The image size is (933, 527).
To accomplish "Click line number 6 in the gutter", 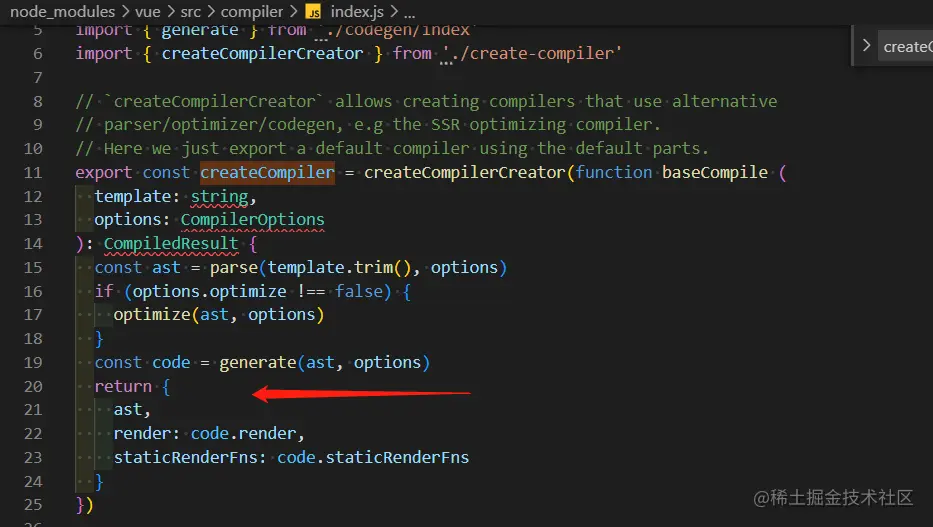I will (37, 54).
